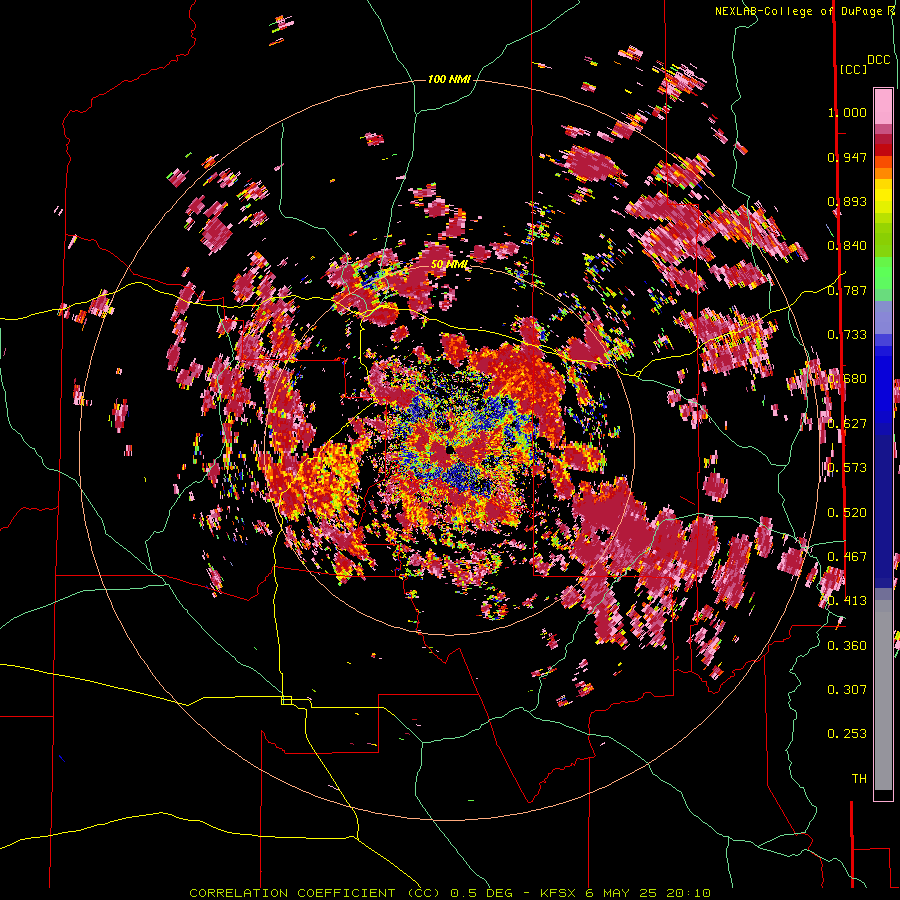The height and width of the screenshot is (900, 900).
Task: Click the radar site center dot
Action: coord(449,449)
